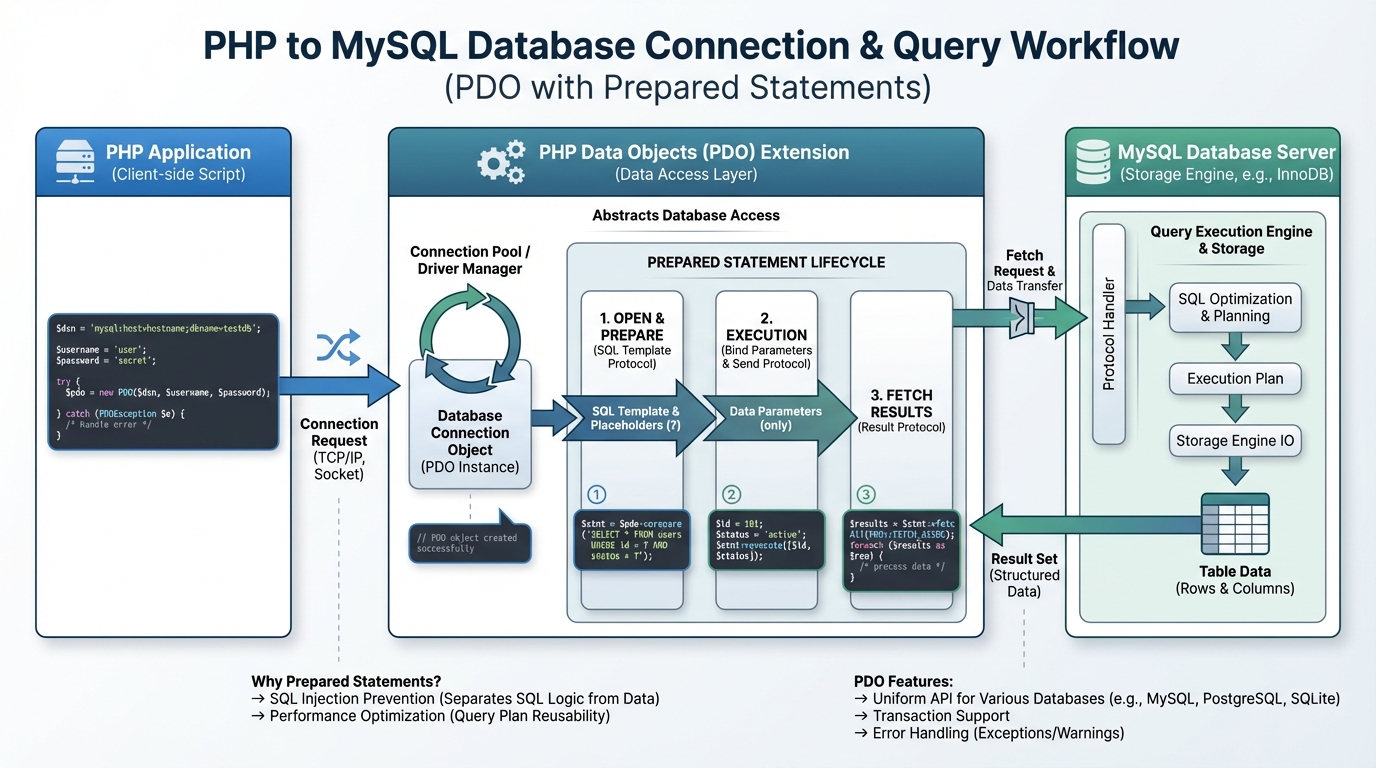
Task: Click the circled number 3 marker
Action: 866,494
